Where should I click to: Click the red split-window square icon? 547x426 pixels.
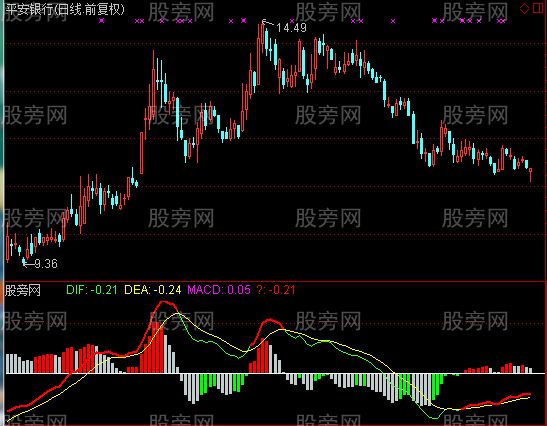(x=538, y=8)
